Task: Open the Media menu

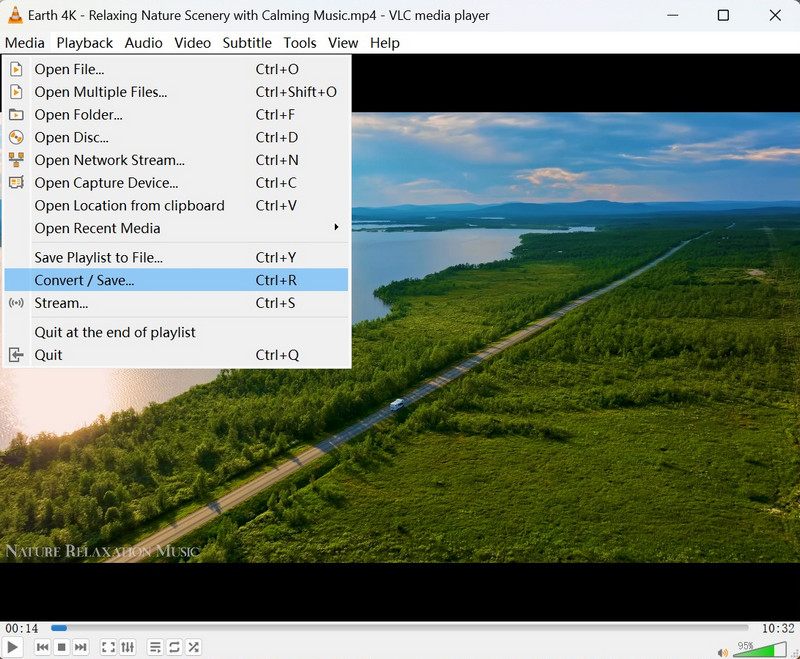Action: pos(24,43)
